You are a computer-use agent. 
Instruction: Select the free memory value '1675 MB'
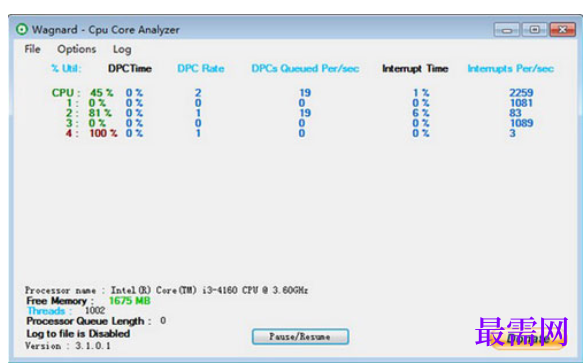pos(130,301)
